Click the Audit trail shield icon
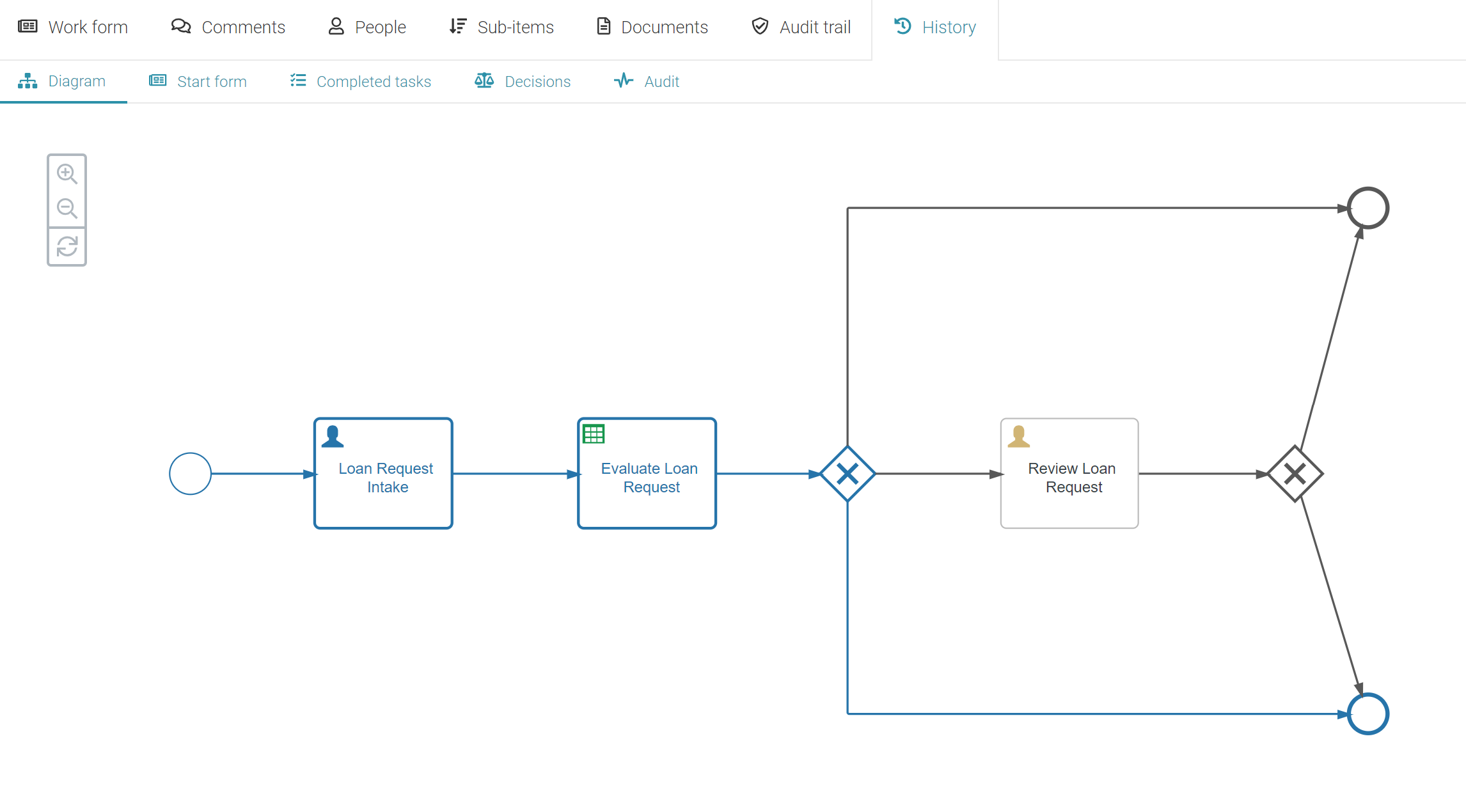This screenshot has width=1466, height=812. point(760,26)
